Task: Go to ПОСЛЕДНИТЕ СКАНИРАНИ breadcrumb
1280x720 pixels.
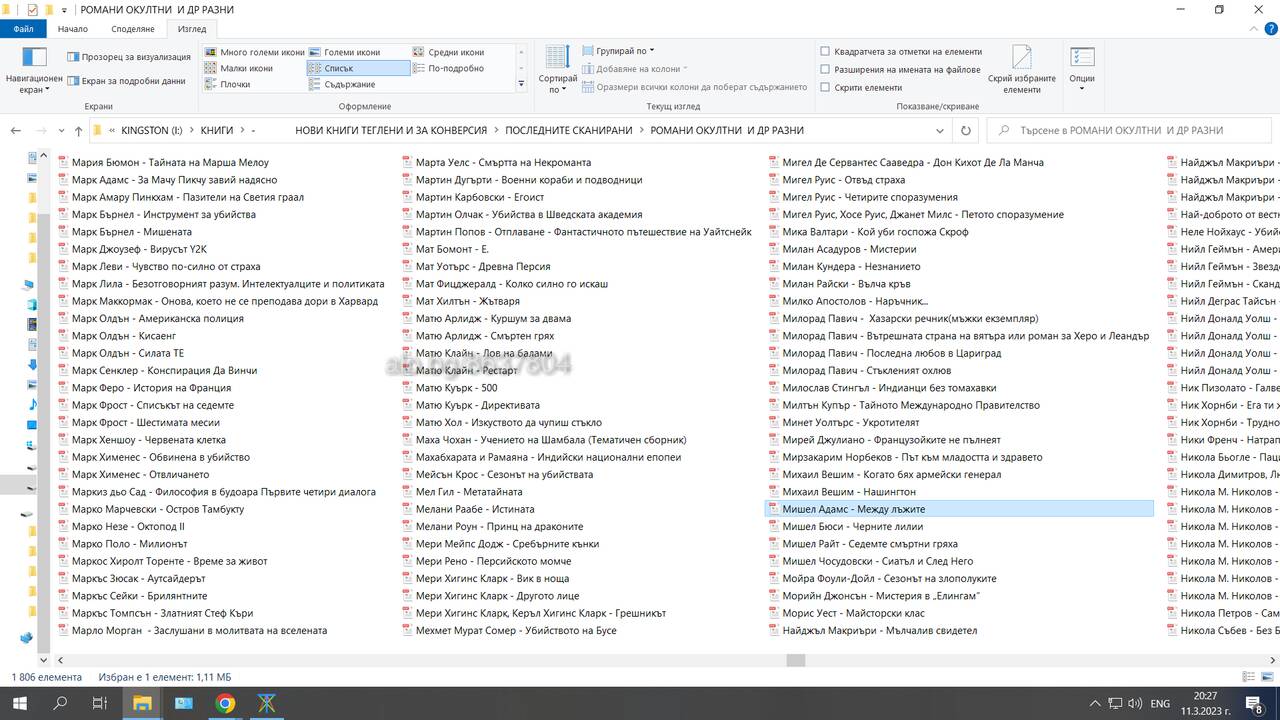Action: coord(569,131)
